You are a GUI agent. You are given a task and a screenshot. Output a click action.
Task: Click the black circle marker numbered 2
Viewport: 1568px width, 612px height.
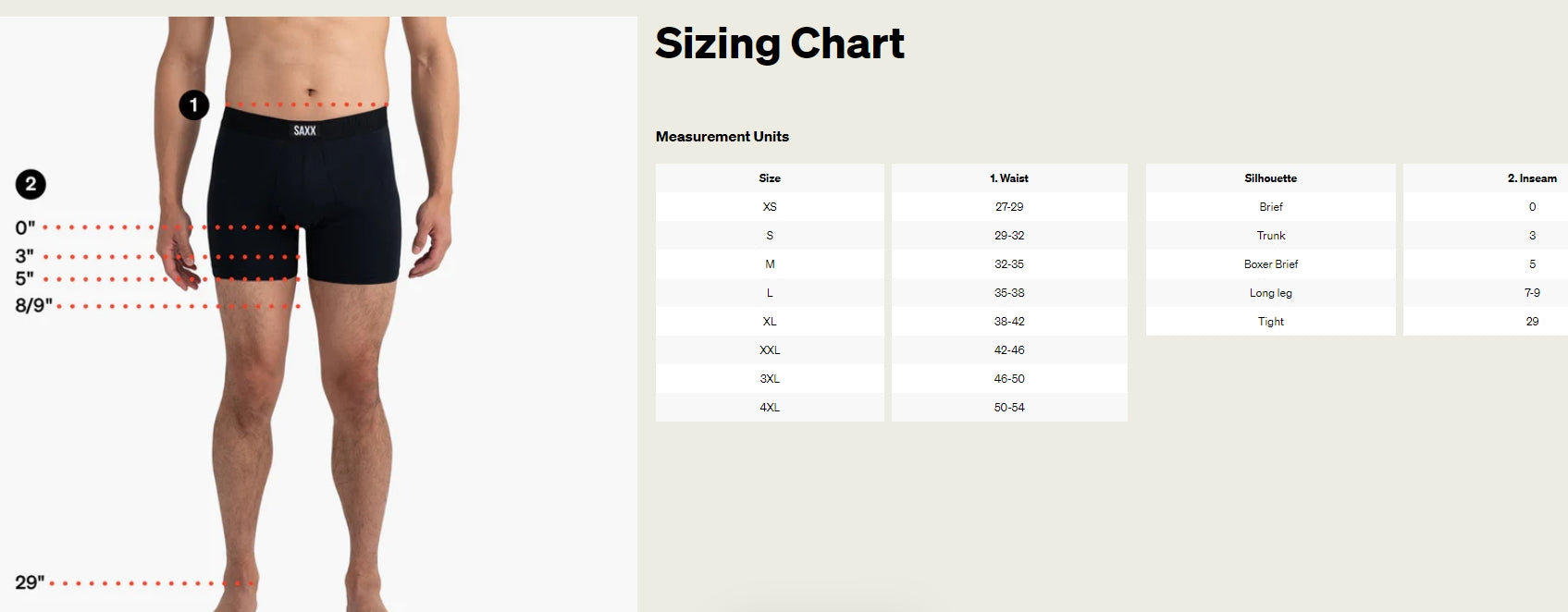(31, 184)
